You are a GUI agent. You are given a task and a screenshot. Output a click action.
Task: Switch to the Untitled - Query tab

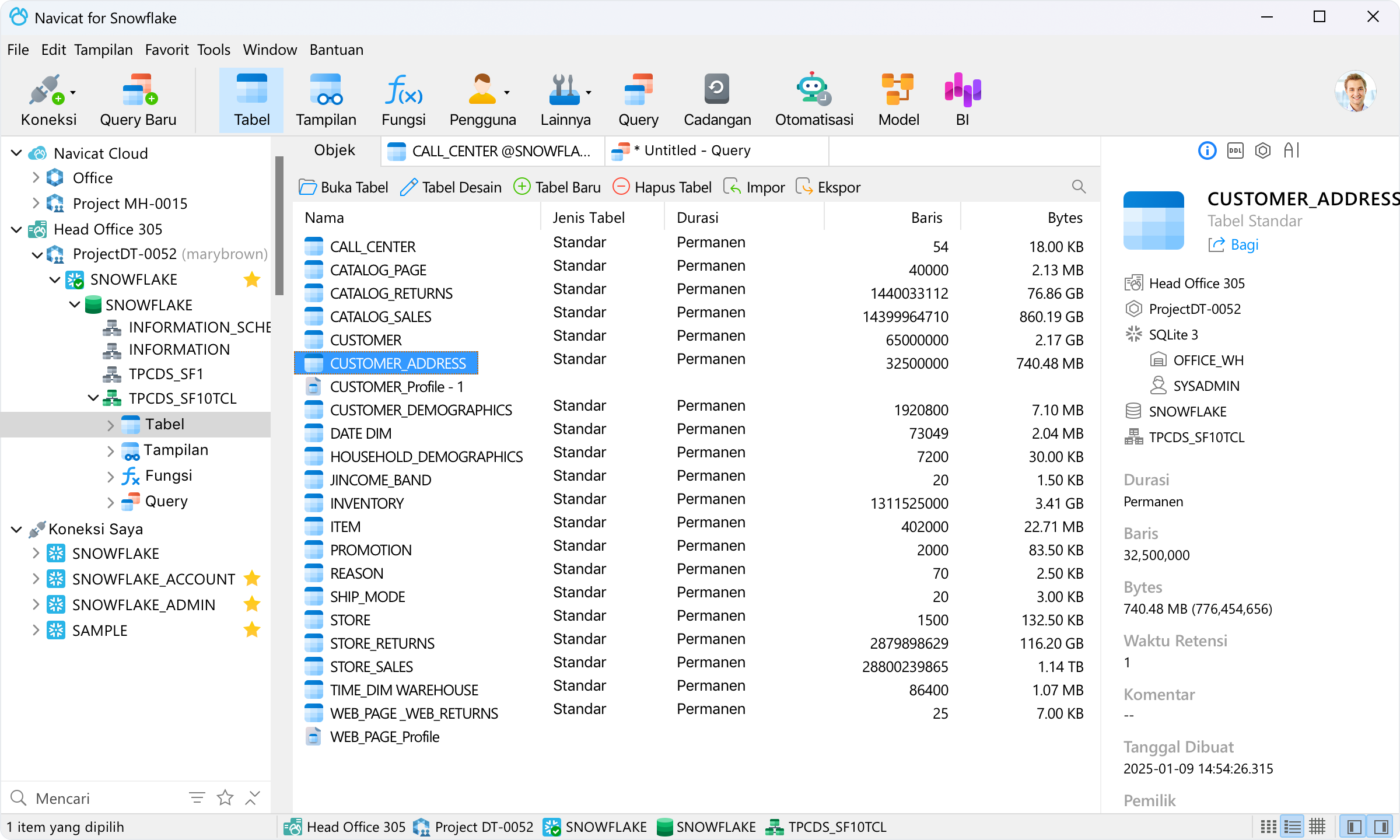(717, 151)
